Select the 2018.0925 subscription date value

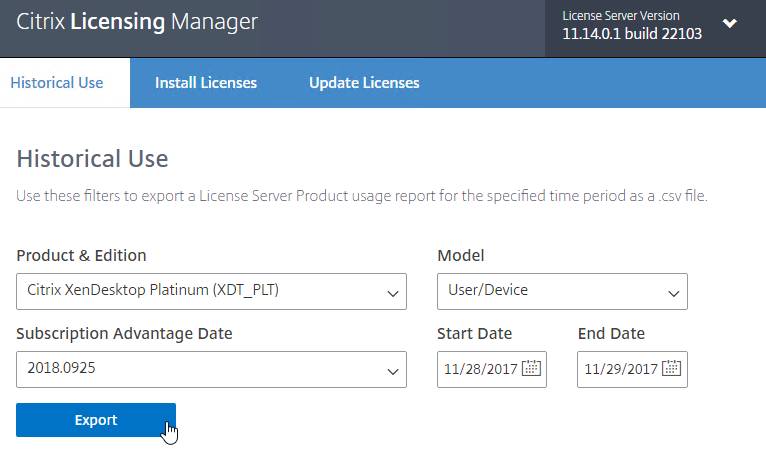[62, 368]
